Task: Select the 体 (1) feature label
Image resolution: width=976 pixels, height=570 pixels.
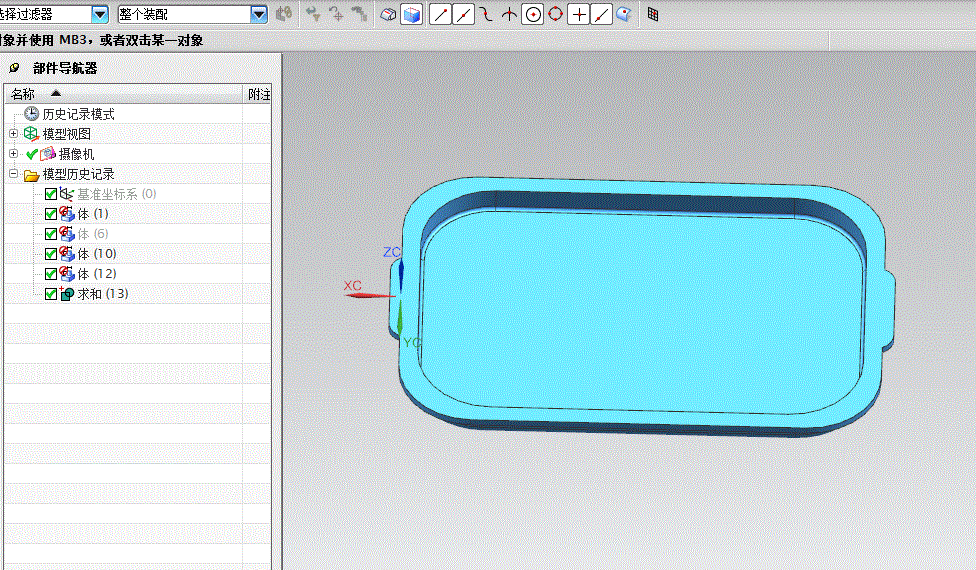Action: coord(93,214)
